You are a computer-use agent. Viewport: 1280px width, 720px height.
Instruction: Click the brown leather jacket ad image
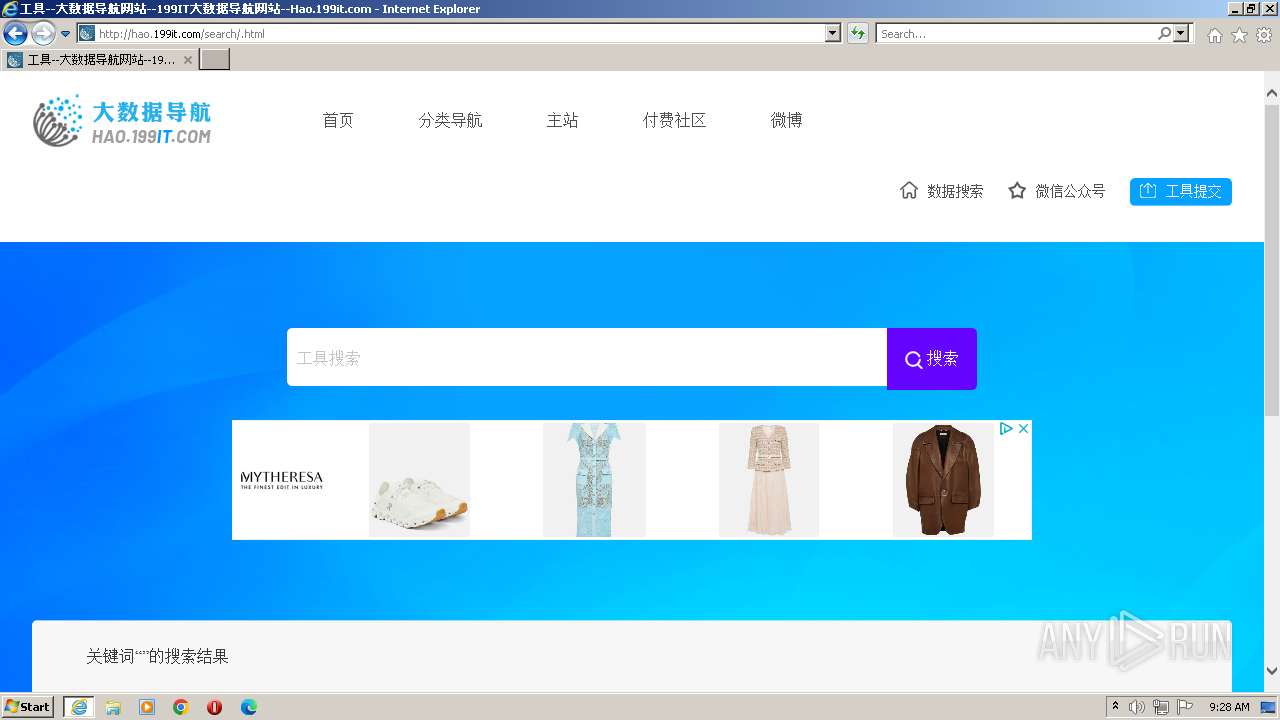(x=943, y=480)
